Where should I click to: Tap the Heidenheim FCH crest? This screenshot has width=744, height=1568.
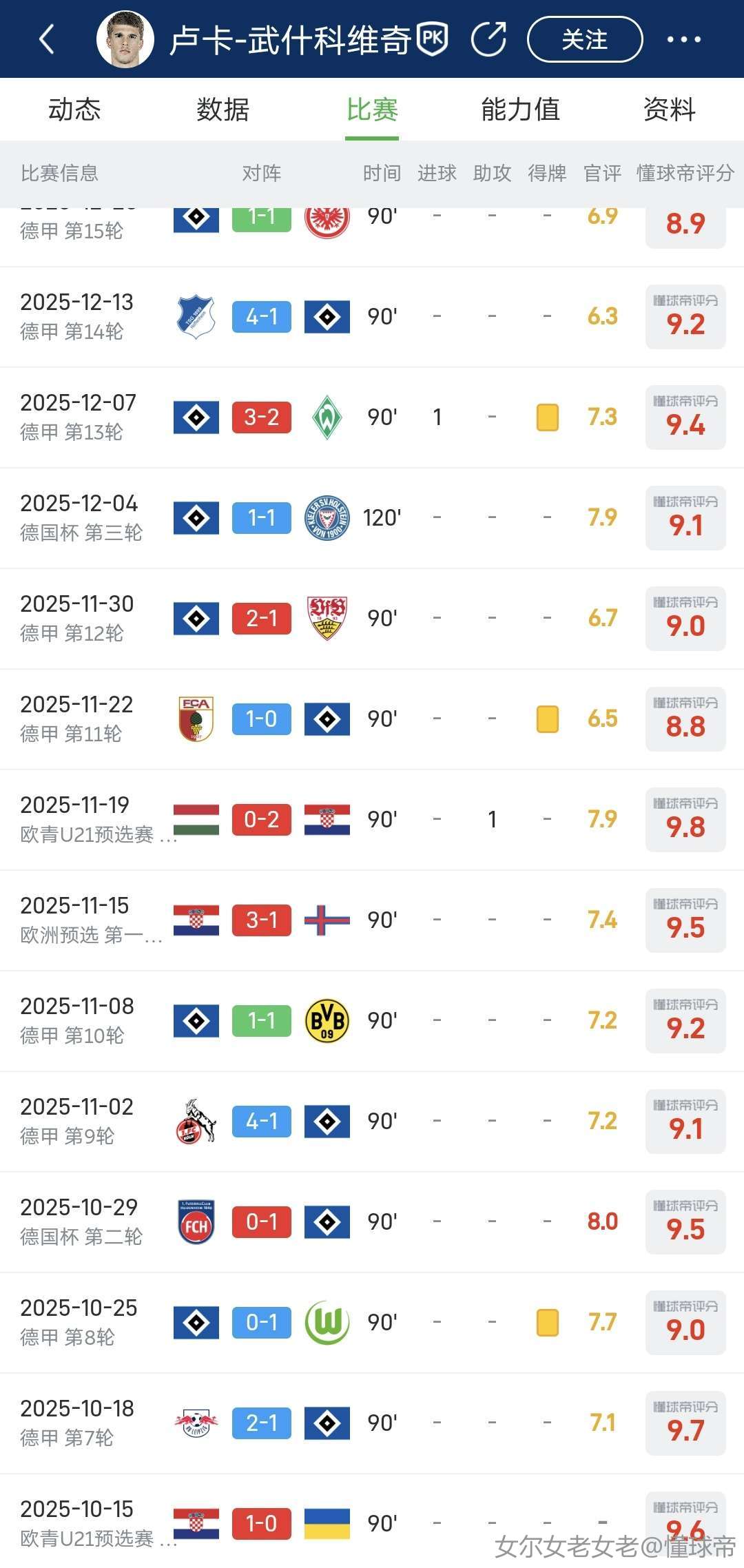click(196, 1222)
